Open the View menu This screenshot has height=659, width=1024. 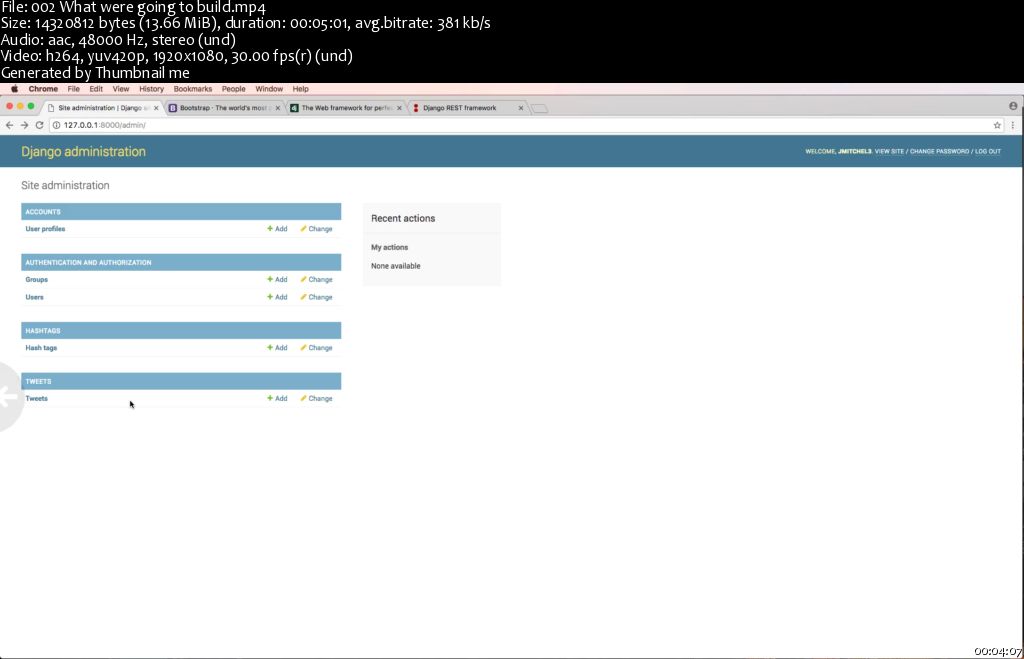(x=121, y=89)
